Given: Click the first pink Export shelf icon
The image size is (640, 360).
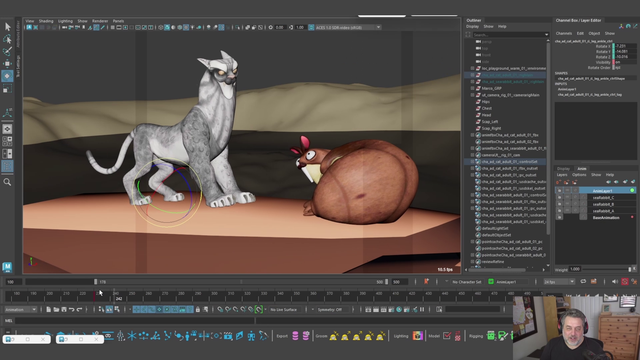Looking at the screenshot, I should point(295,336).
